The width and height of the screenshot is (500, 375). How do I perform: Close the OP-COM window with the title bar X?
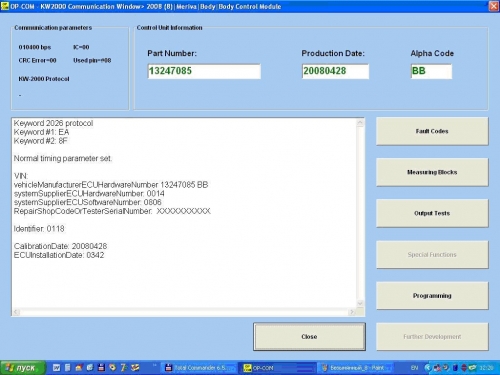coord(494,6)
